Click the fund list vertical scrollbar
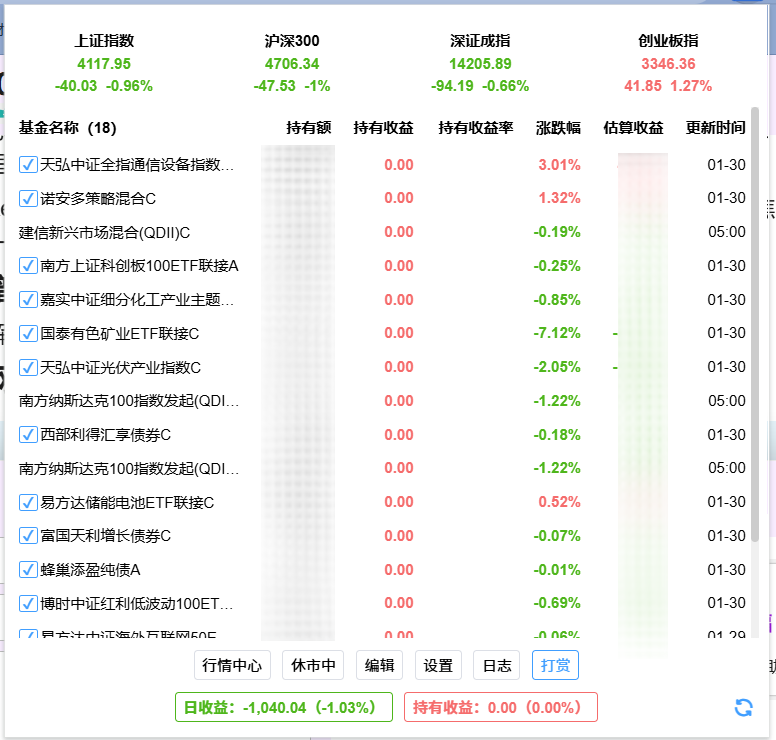Screen dimensions: 776x740 [x=754, y=330]
